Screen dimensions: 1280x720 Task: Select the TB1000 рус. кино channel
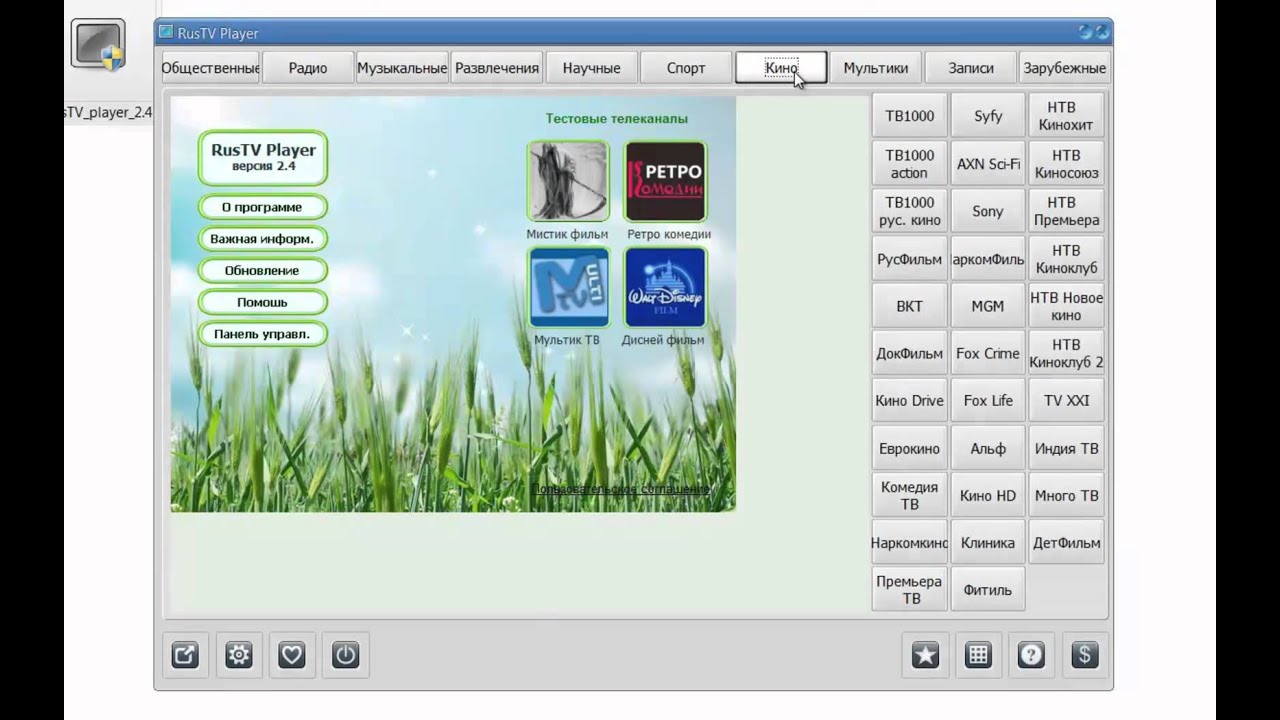909,211
